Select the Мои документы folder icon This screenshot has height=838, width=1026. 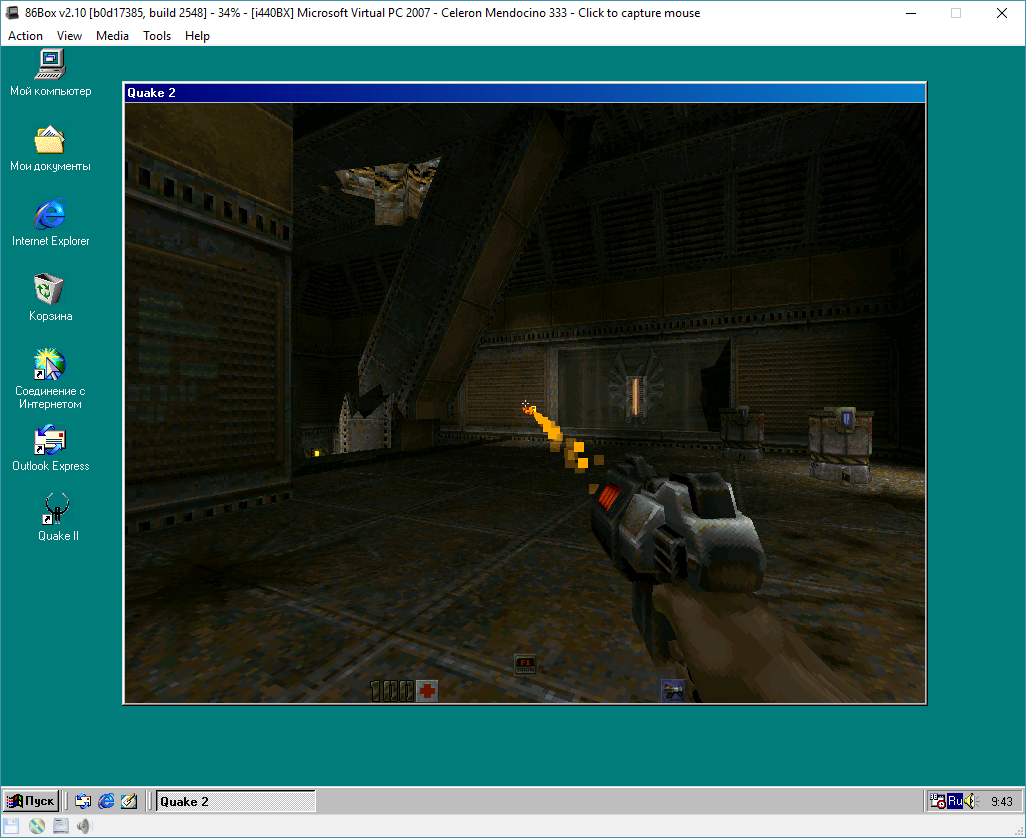click(50, 148)
